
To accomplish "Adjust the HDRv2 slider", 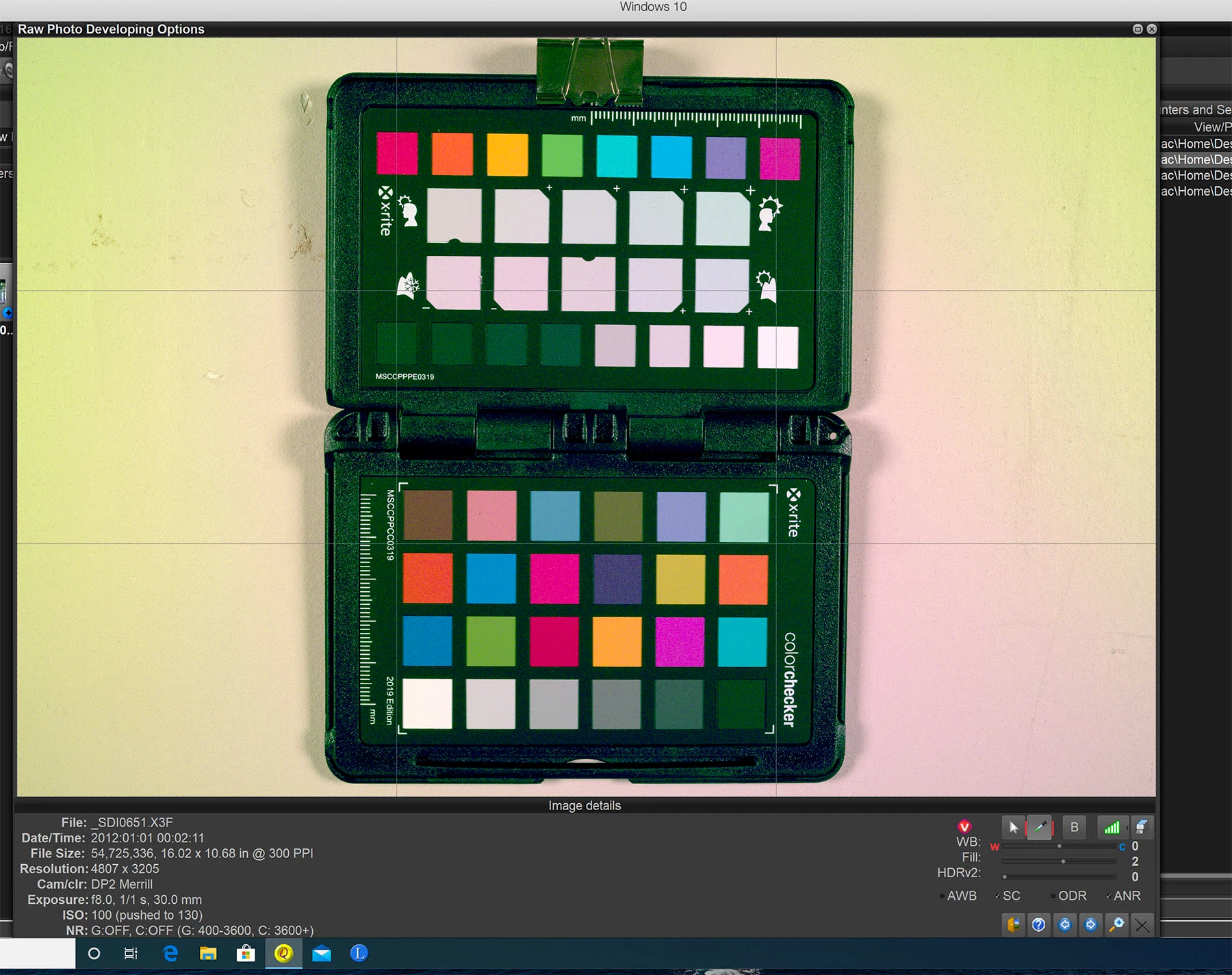I will tap(1059, 876).
